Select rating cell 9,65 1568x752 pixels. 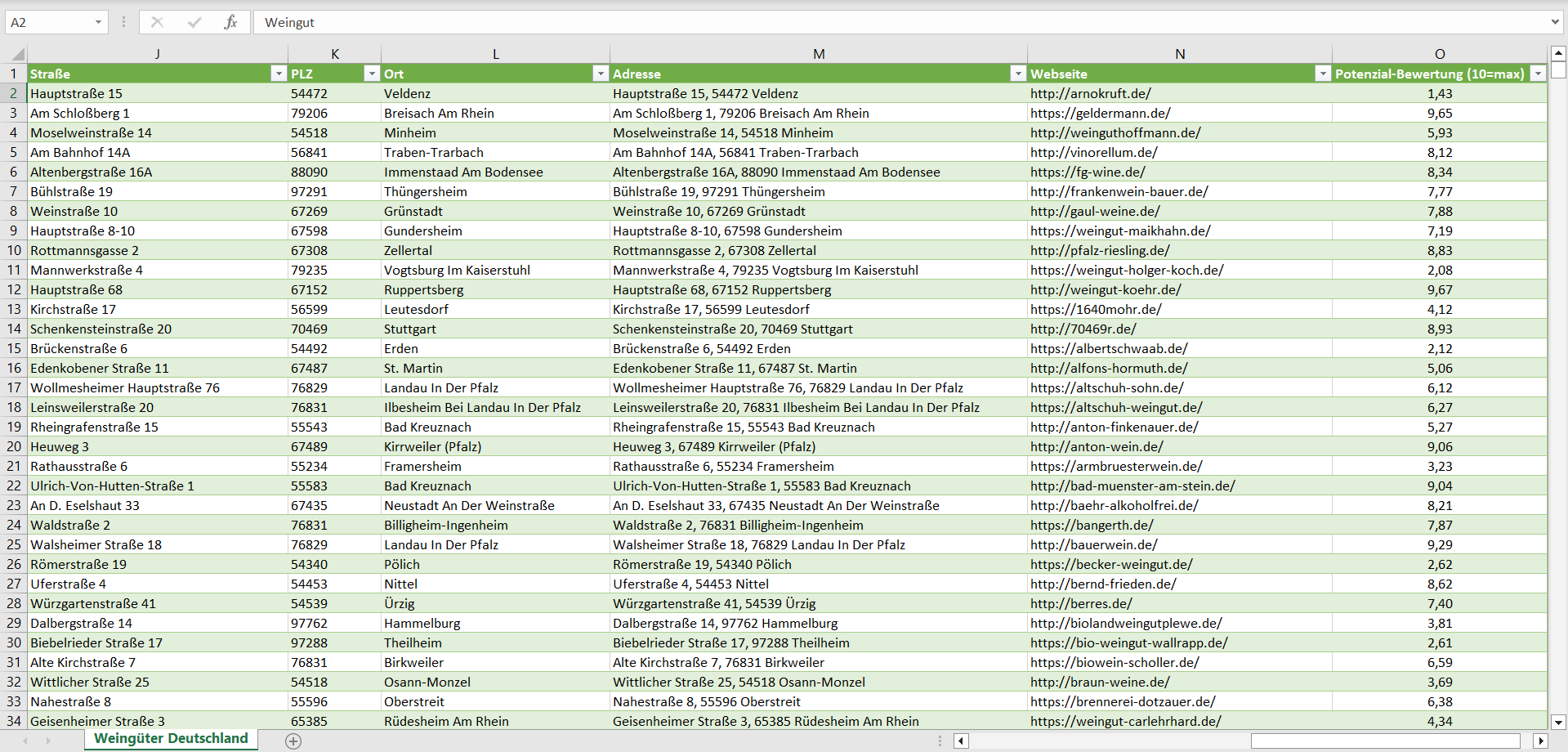click(1440, 113)
